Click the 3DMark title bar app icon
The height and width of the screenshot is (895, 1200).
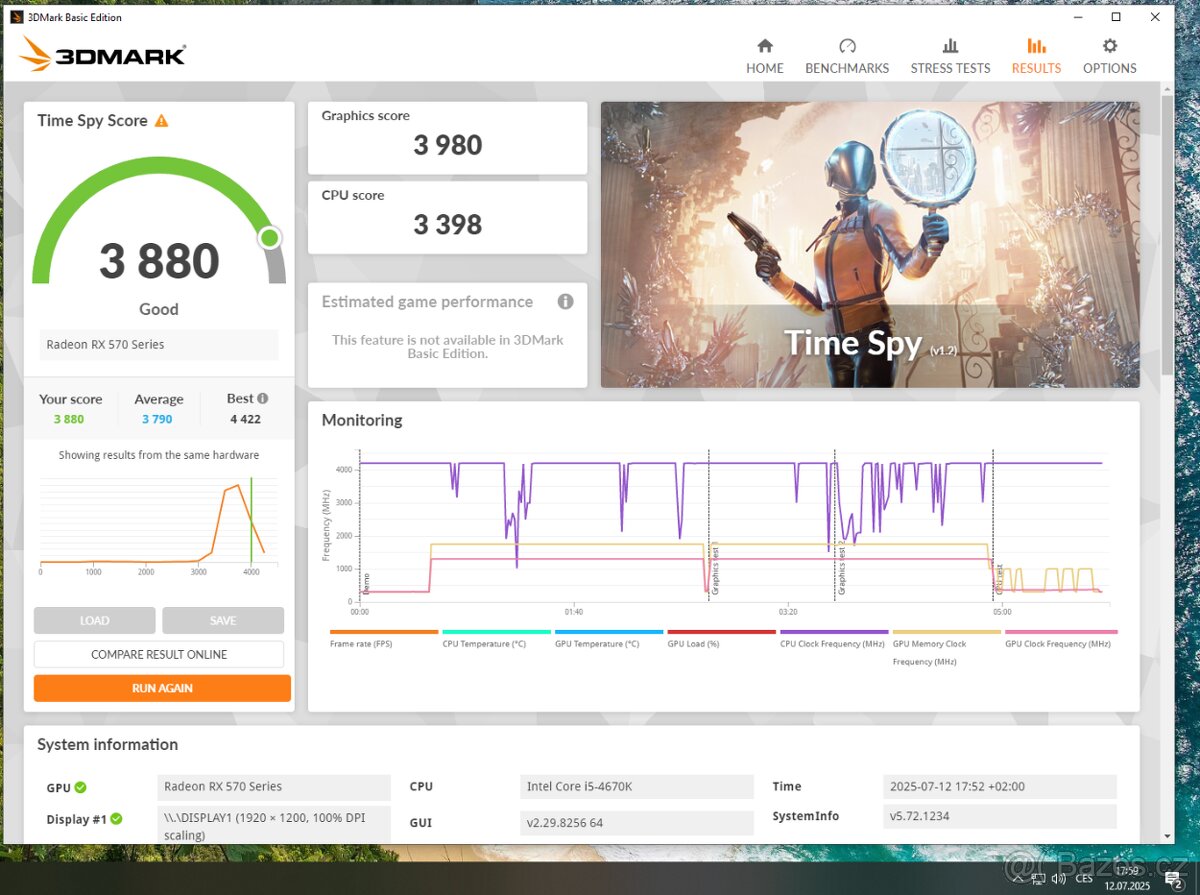[x=17, y=17]
